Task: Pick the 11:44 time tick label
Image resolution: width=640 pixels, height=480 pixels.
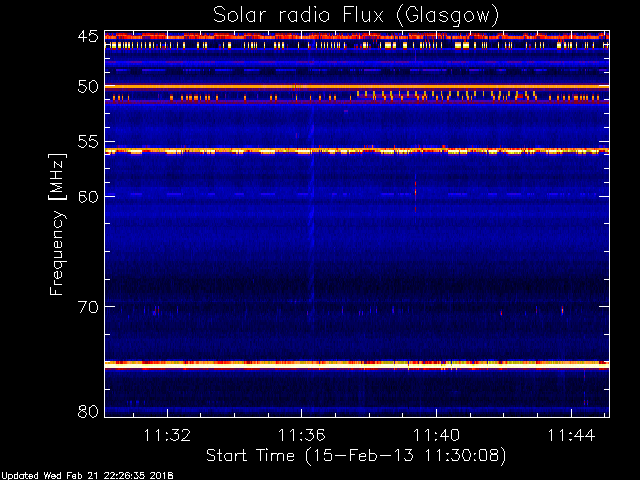Action: [x=570, y=436]
